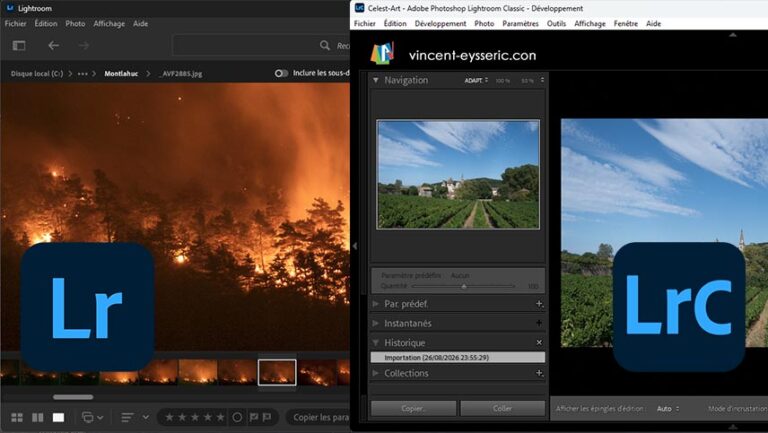Click the filmstrip horizontal scrollbar in Lightroom
The image size is (768, 433).
(73, 397)
